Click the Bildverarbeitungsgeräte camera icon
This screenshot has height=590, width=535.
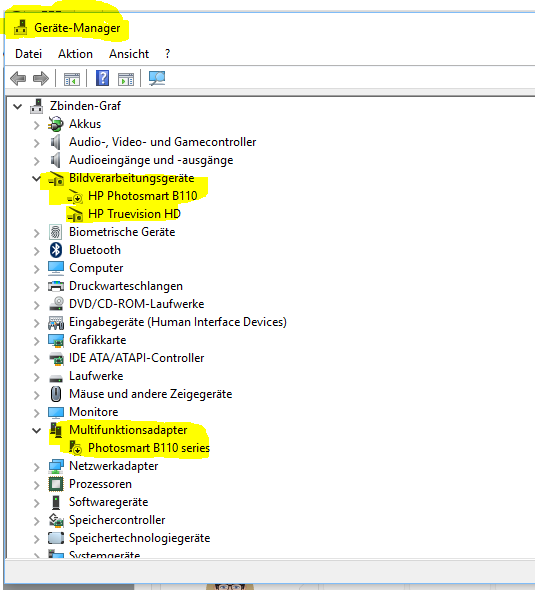(x=56, y=178)
